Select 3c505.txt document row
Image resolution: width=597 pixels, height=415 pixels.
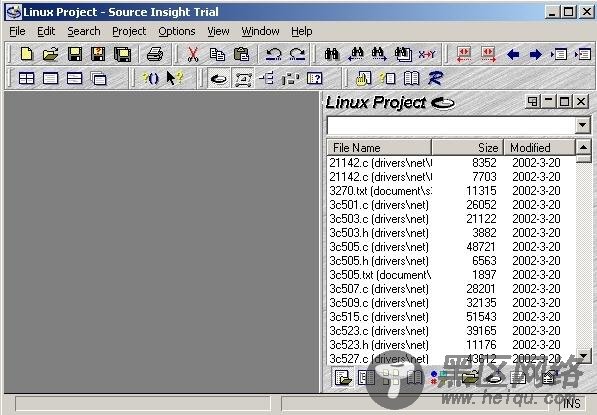click(451, 275)
